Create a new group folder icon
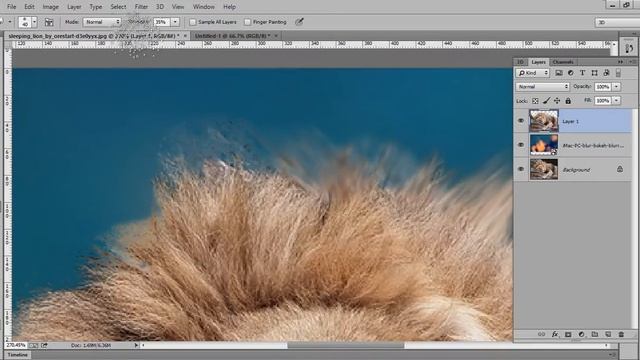 pyautogui.click(x=595, y=334)
